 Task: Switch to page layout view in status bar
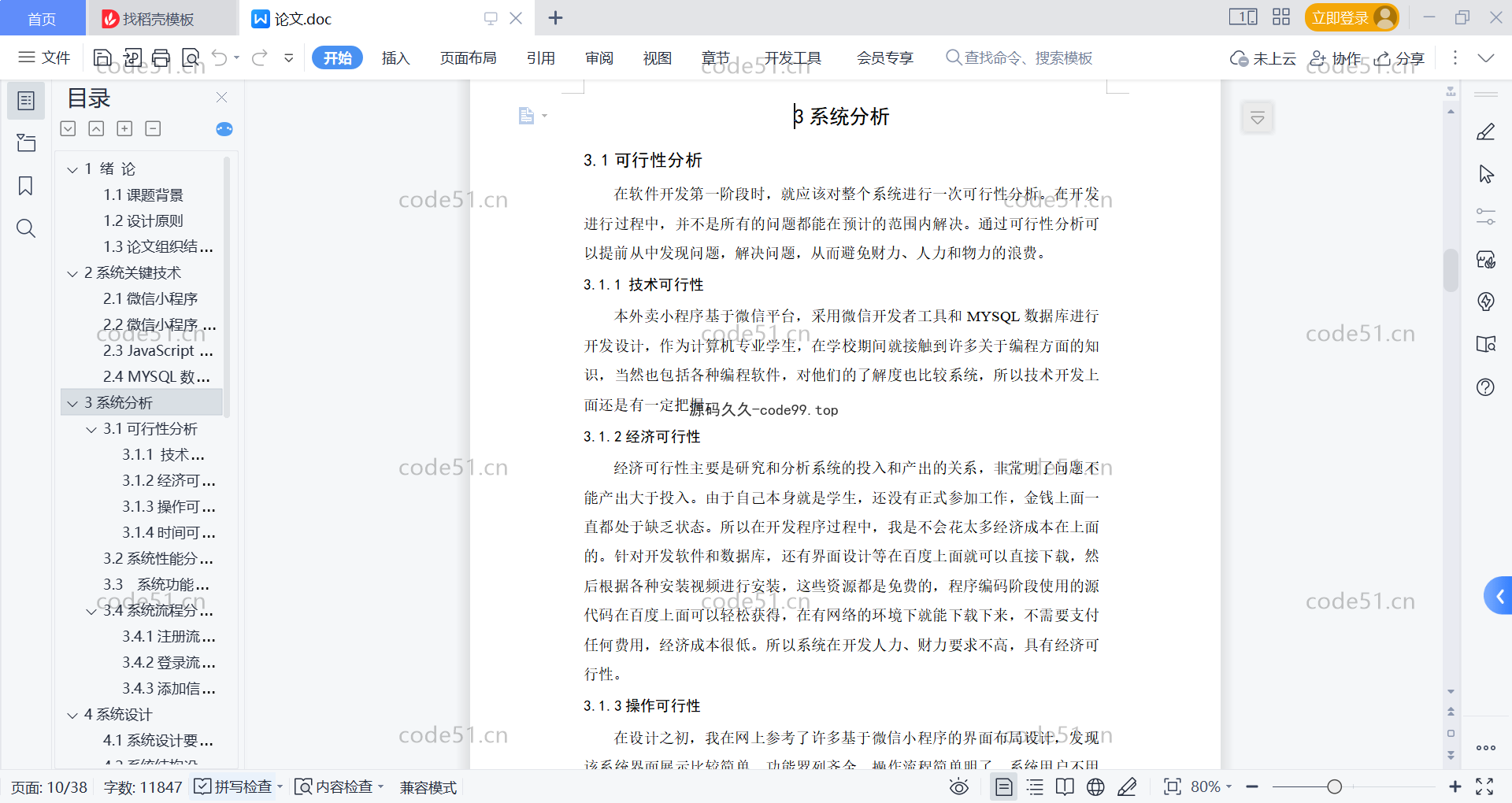click(x=1004, y=786)
